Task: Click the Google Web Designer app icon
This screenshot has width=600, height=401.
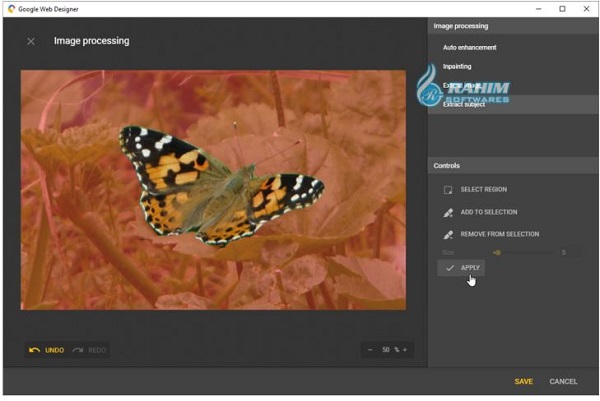Action: [10, 9]
